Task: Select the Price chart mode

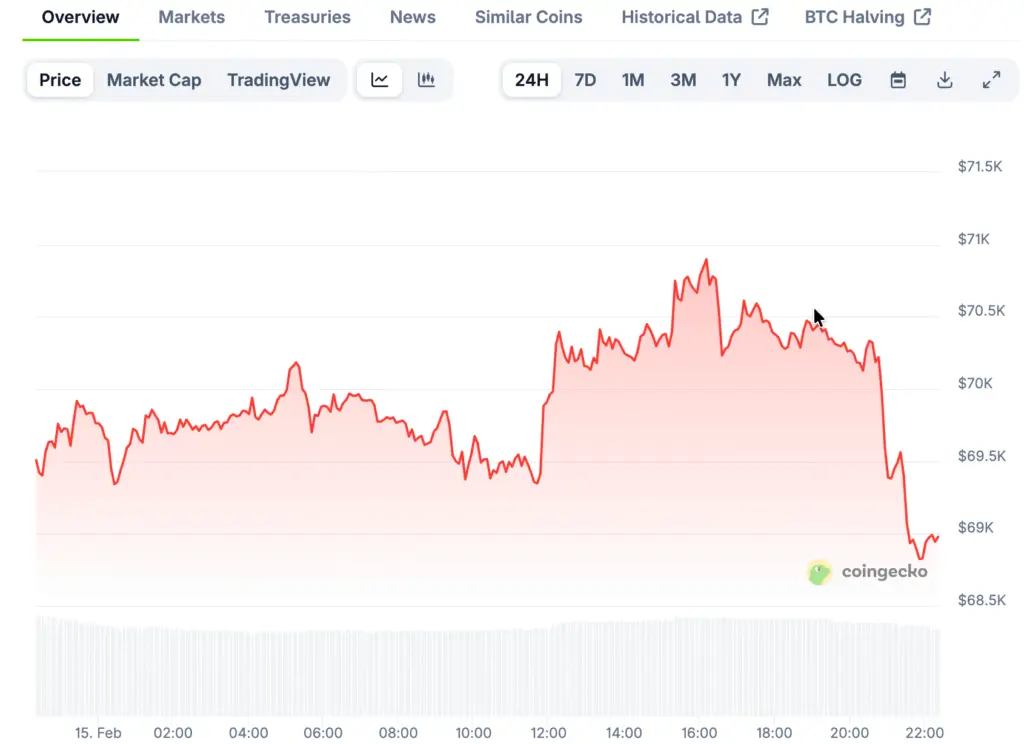Action: click(60, 80)
